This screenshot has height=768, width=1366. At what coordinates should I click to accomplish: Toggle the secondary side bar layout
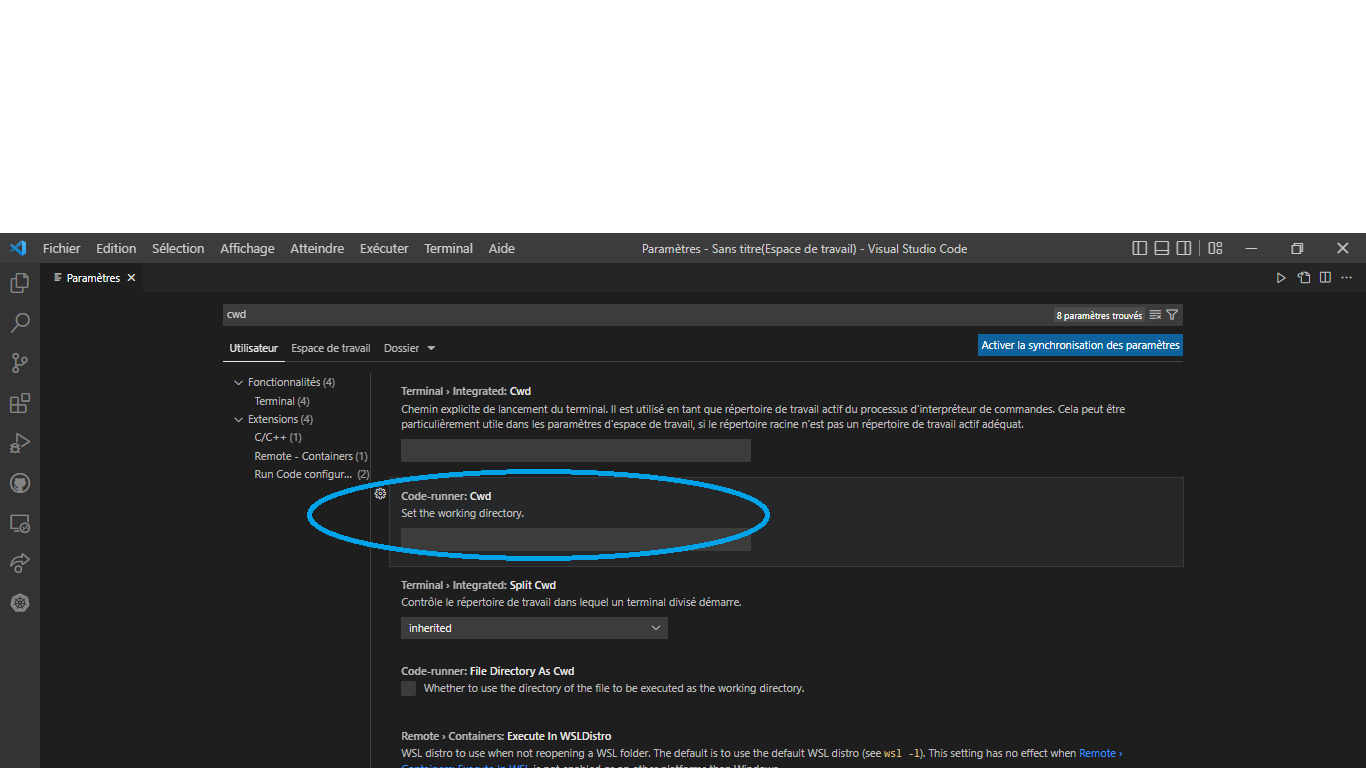tap(1183, 248)
